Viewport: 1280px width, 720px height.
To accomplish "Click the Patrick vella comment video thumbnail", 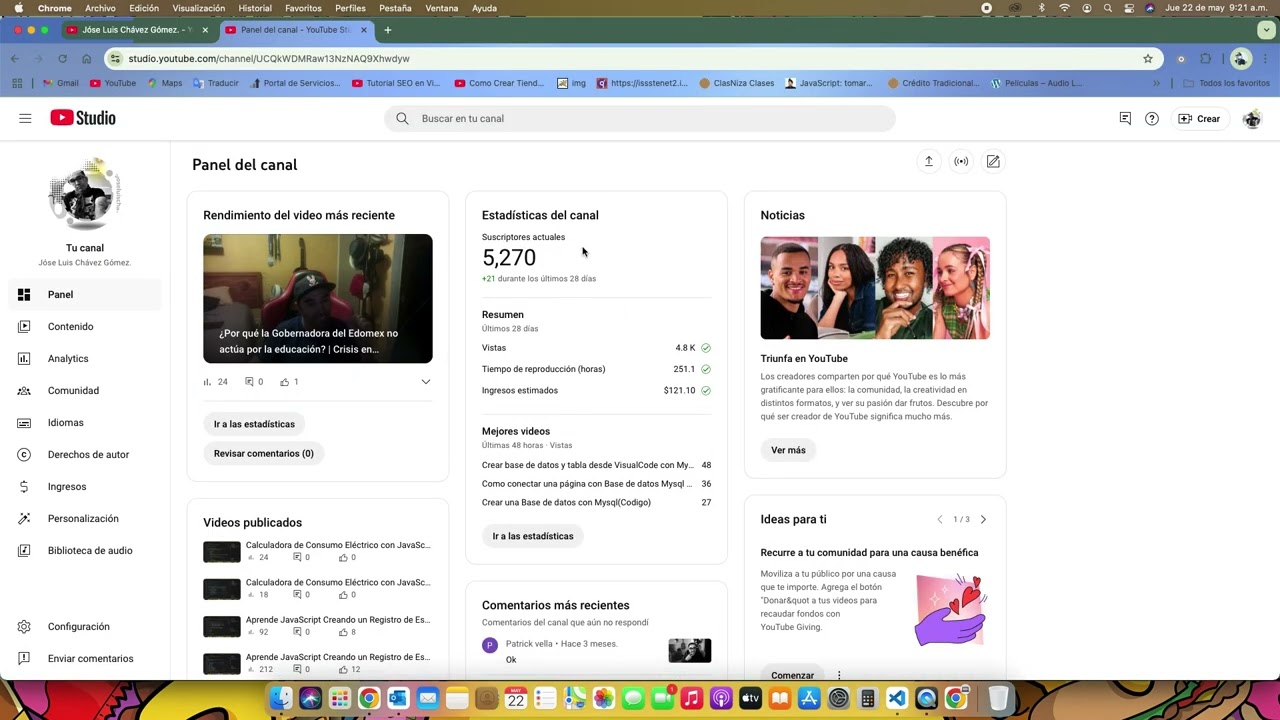I will coord(690,650).
